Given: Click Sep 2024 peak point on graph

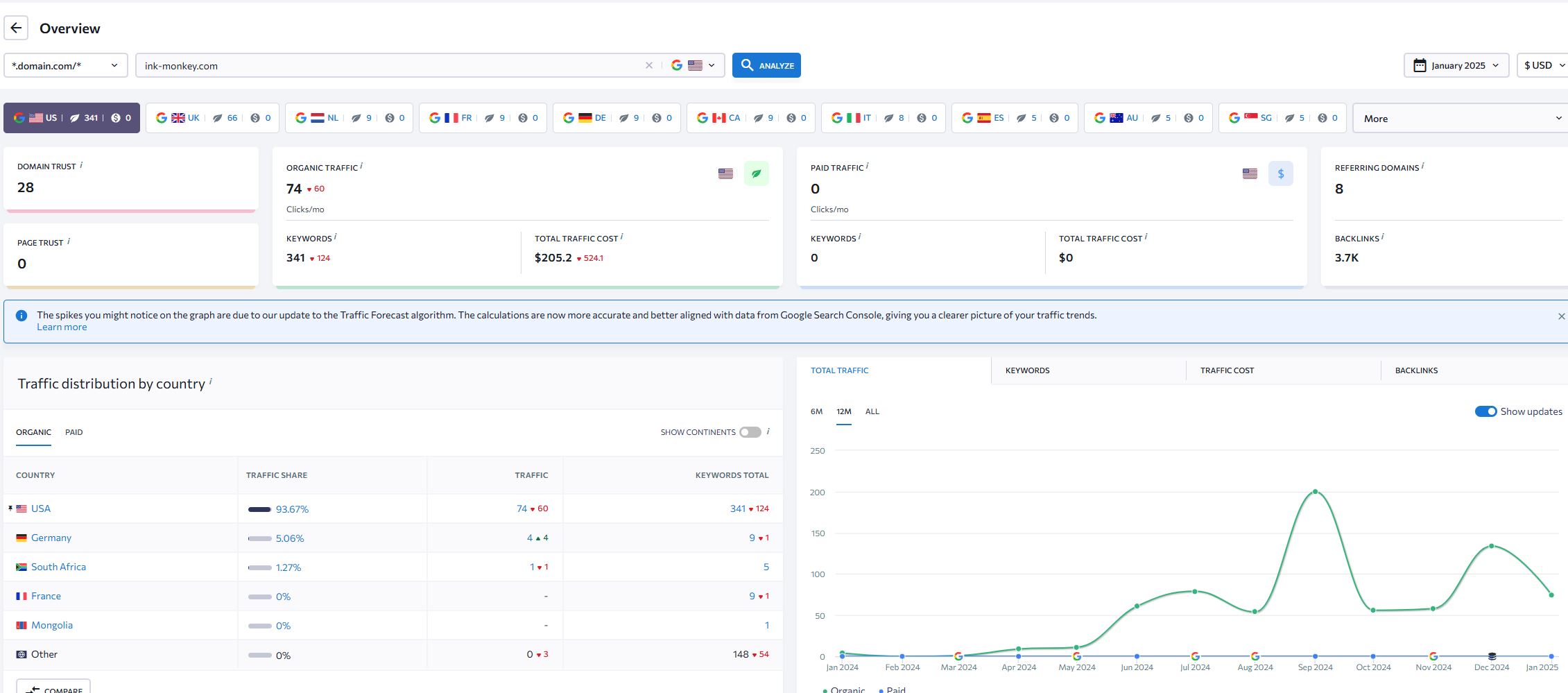Looking at the screenshot, I should pos(1315,492).
